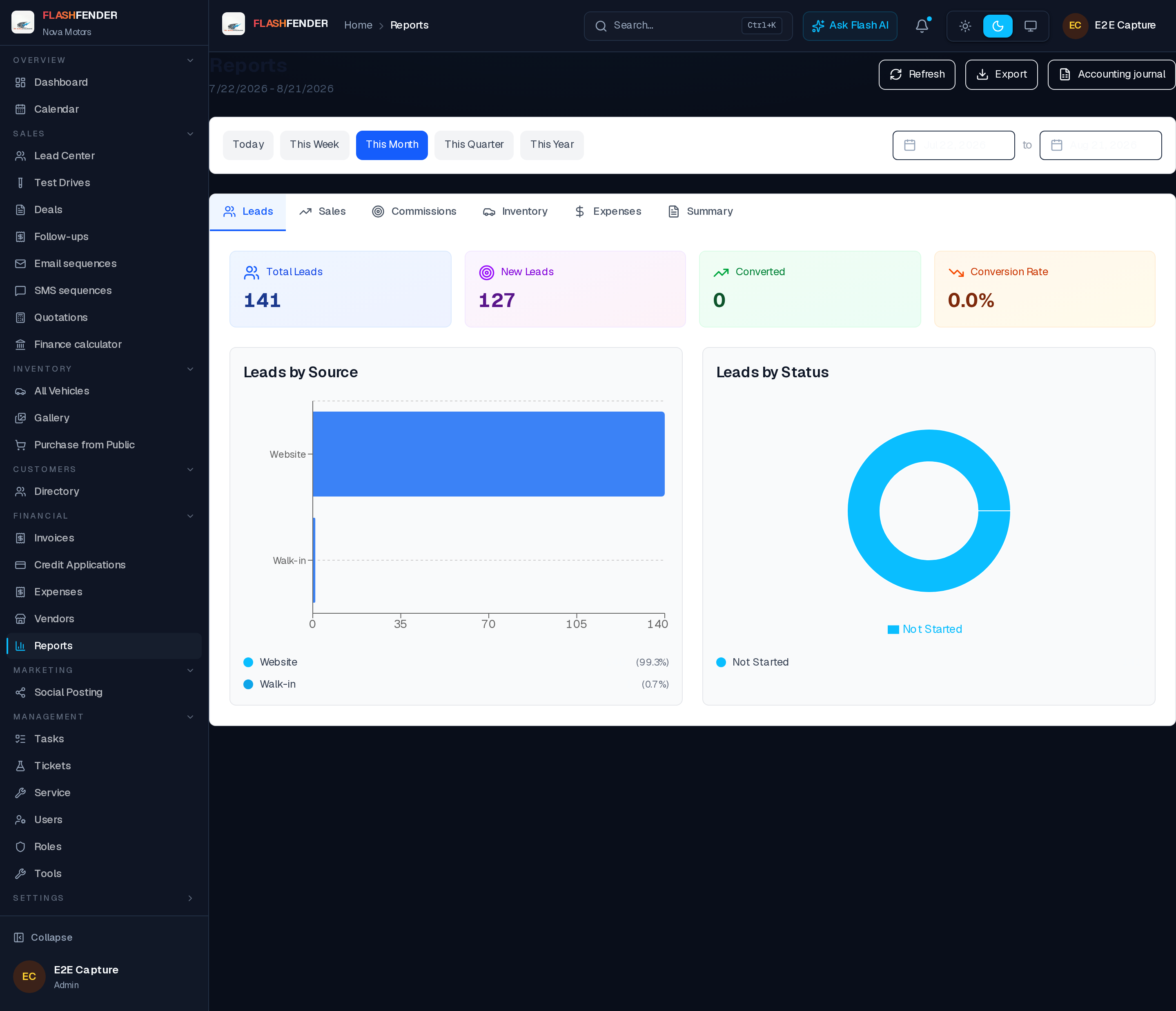This screenshot has width=1176, height=1011.
Task: Click the Purchase from Public cart icon
Action: [20, 445]
